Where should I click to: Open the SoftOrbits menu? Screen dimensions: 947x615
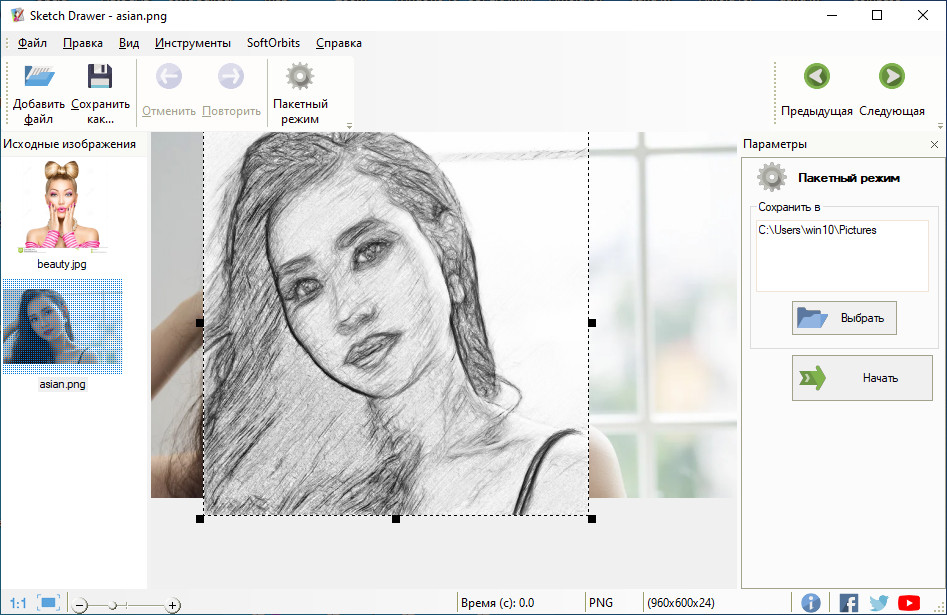click(x=273, y=43)
